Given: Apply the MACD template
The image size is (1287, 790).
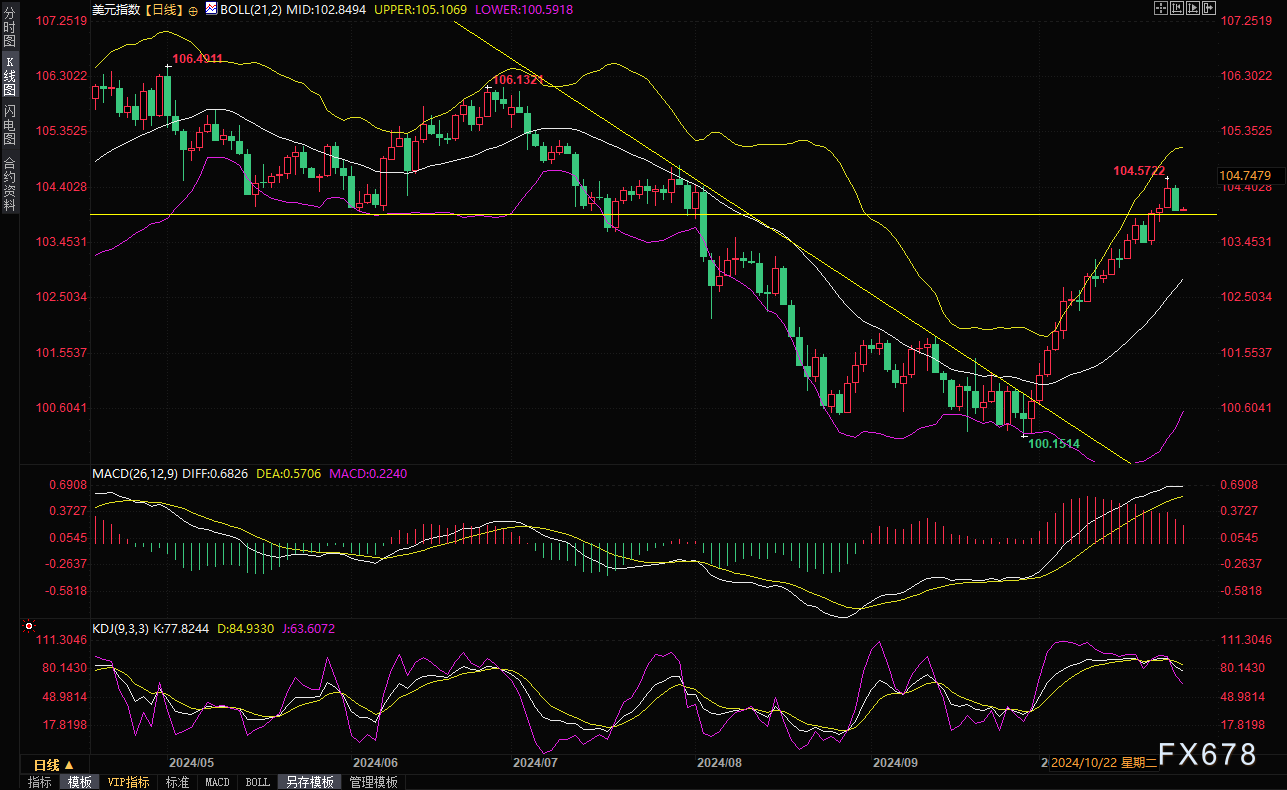Looking at the screenshot, I should (x=217, y=782).
